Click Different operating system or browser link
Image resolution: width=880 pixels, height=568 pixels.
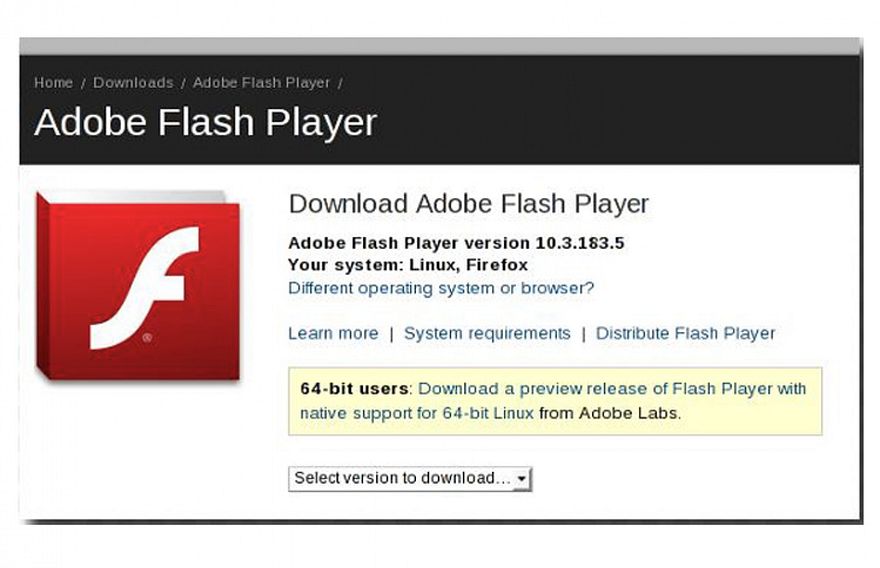441,288
